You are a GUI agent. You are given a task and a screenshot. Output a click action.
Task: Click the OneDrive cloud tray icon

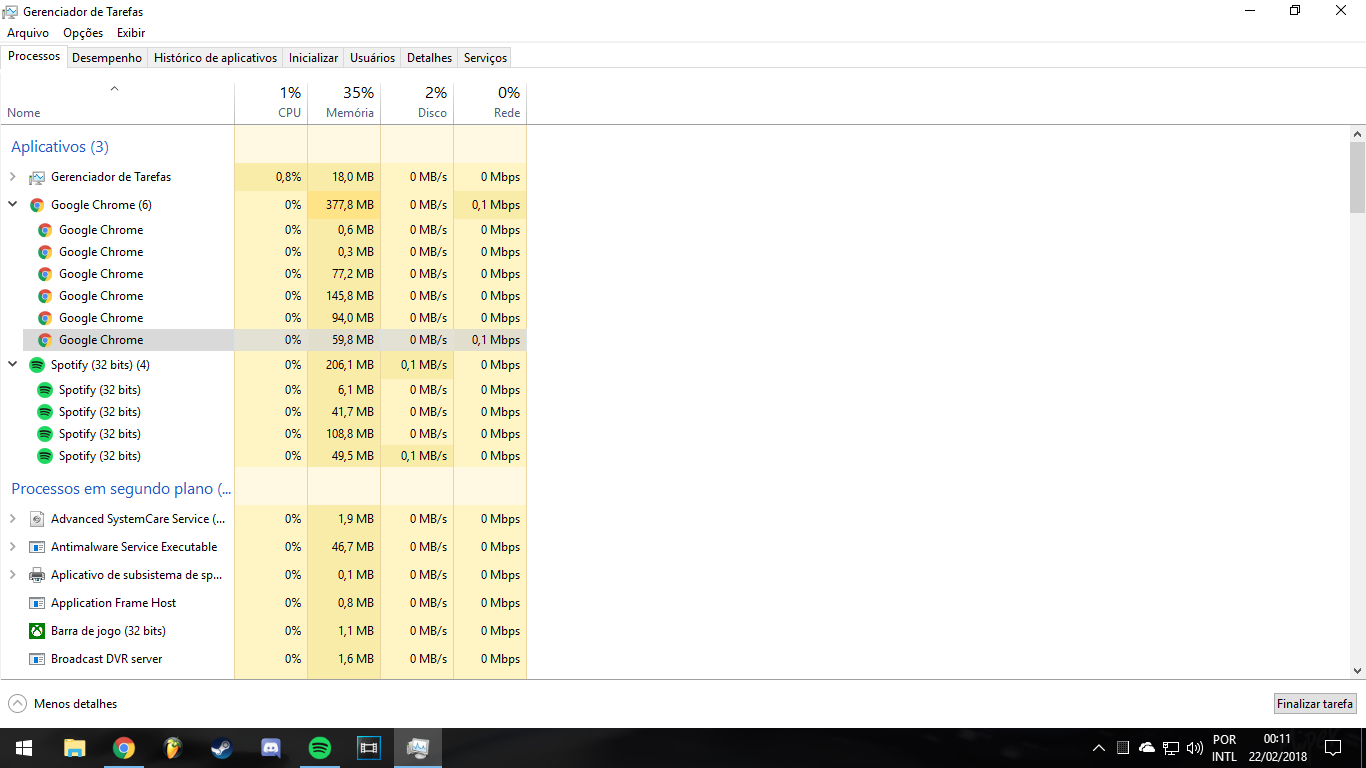click(1147, 748)
